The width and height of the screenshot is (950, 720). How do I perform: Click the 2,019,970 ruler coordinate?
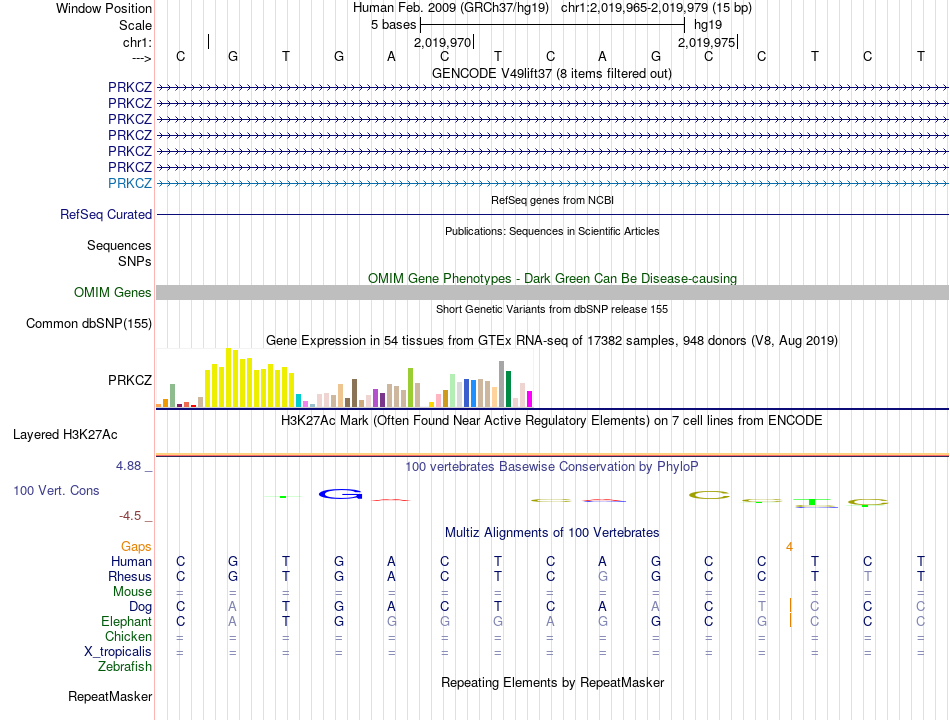point(442,42)
